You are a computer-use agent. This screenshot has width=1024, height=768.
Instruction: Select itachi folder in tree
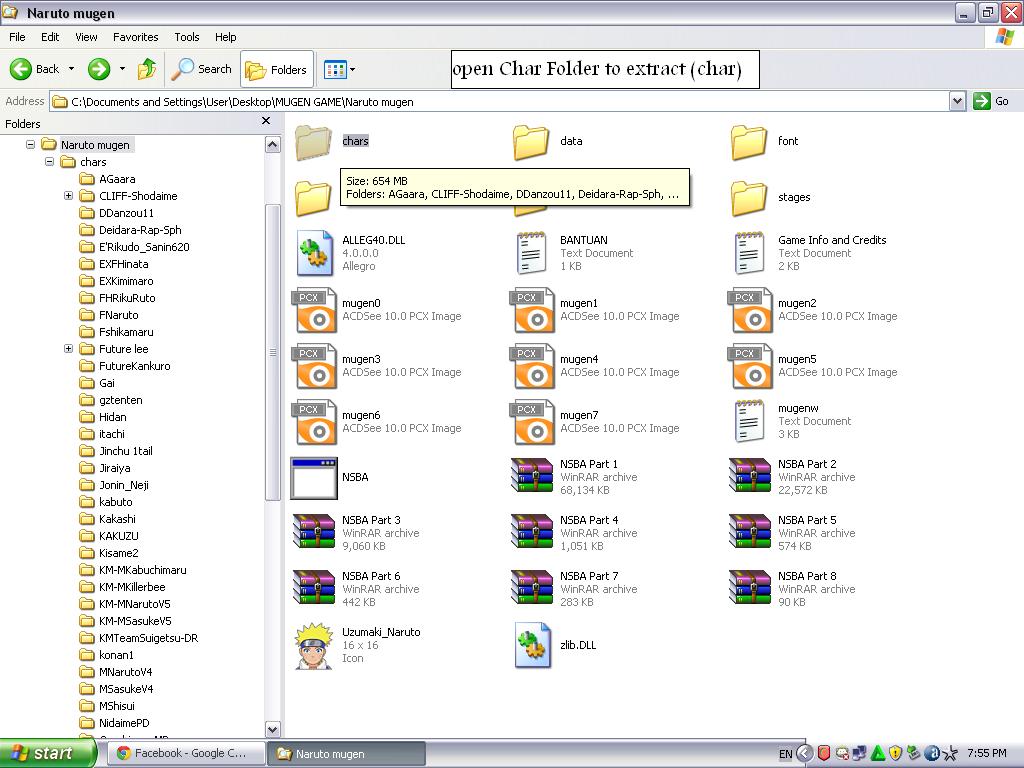(111, 434)
